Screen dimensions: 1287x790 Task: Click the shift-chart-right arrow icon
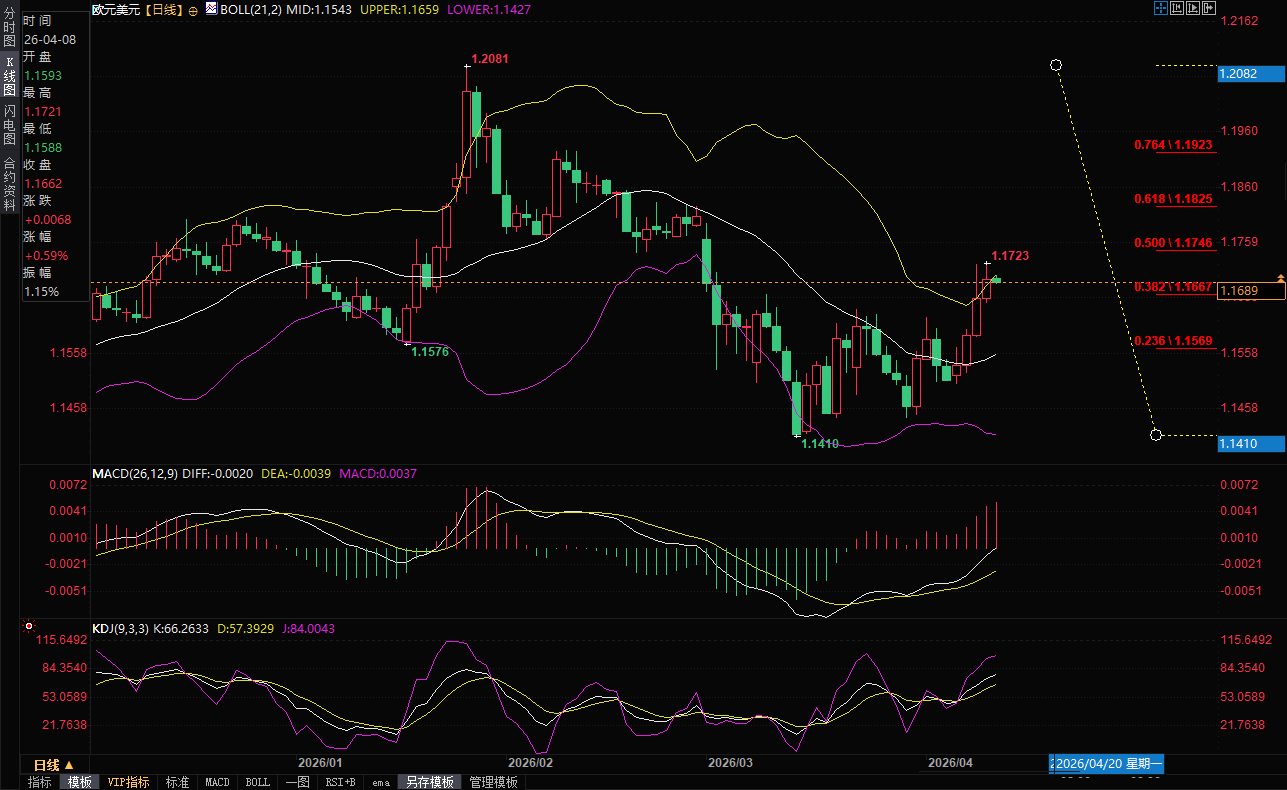[1208, 8]
